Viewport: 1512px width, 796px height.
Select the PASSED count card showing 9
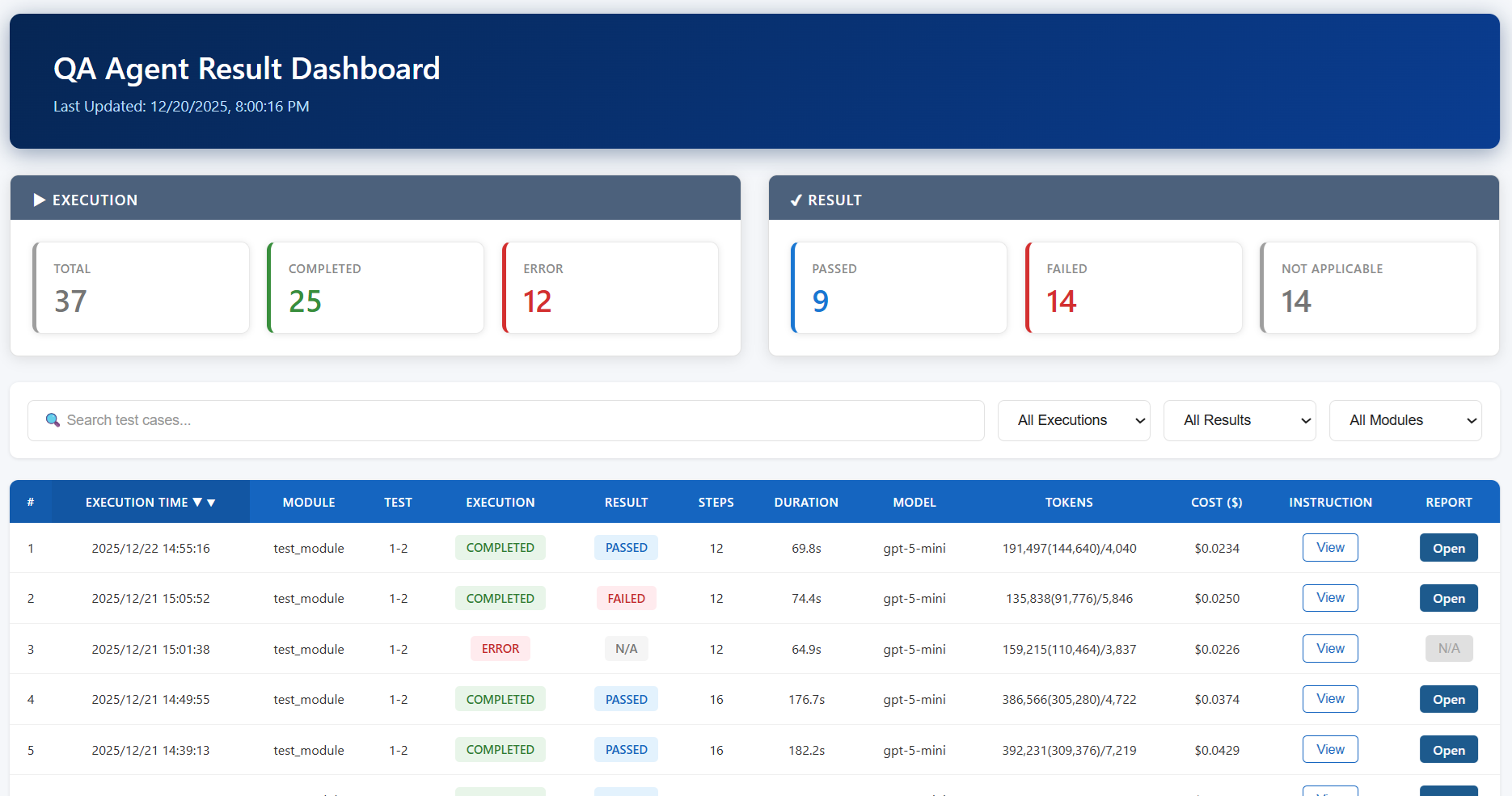pos(898,287)
